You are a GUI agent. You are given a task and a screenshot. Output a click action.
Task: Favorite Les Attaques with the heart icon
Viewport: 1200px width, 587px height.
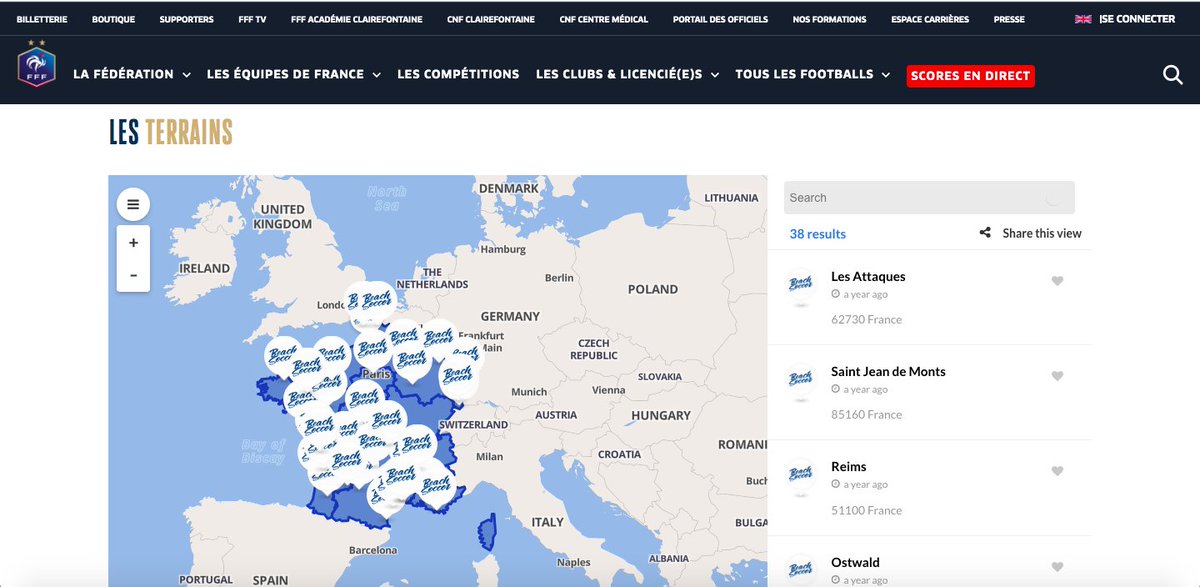pos(1057,281)
